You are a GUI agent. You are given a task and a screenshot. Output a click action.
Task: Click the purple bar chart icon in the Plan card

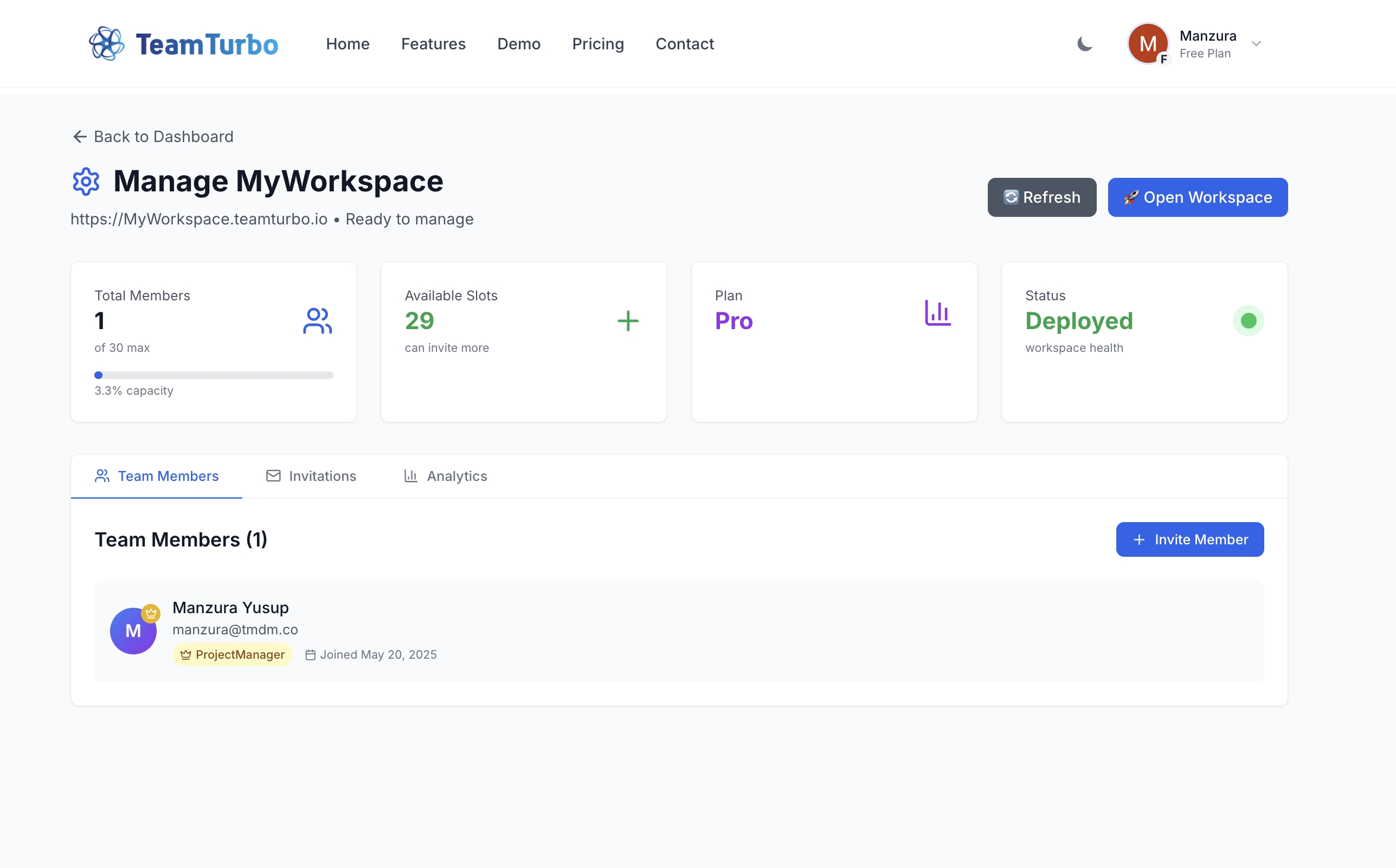[x=937, y=313]
